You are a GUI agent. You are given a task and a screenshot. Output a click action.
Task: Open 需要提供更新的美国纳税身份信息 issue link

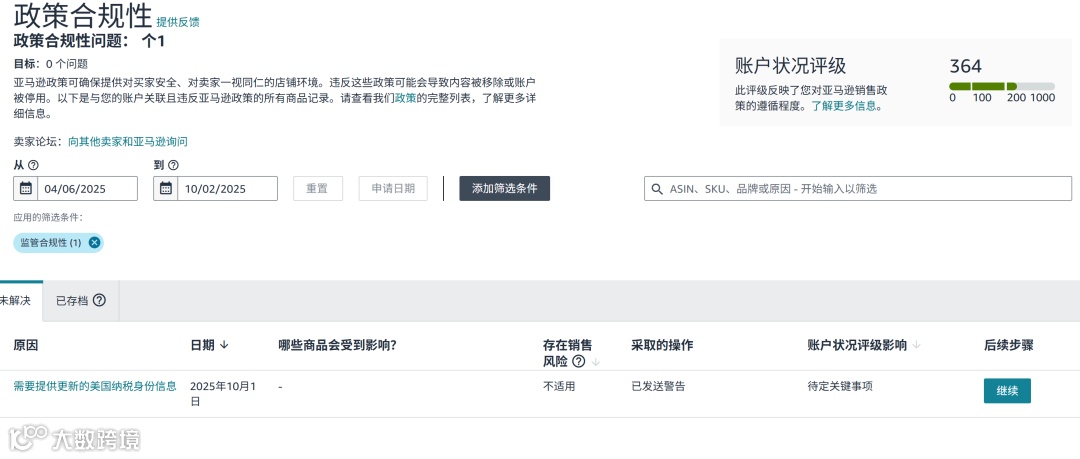(x=95, y=386)
